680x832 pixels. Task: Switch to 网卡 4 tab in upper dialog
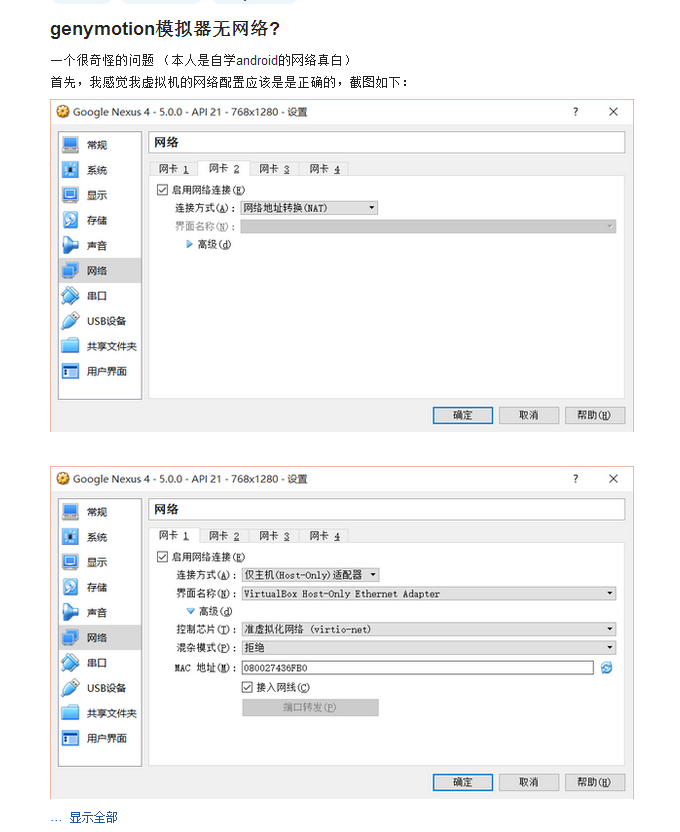point(325,169)
